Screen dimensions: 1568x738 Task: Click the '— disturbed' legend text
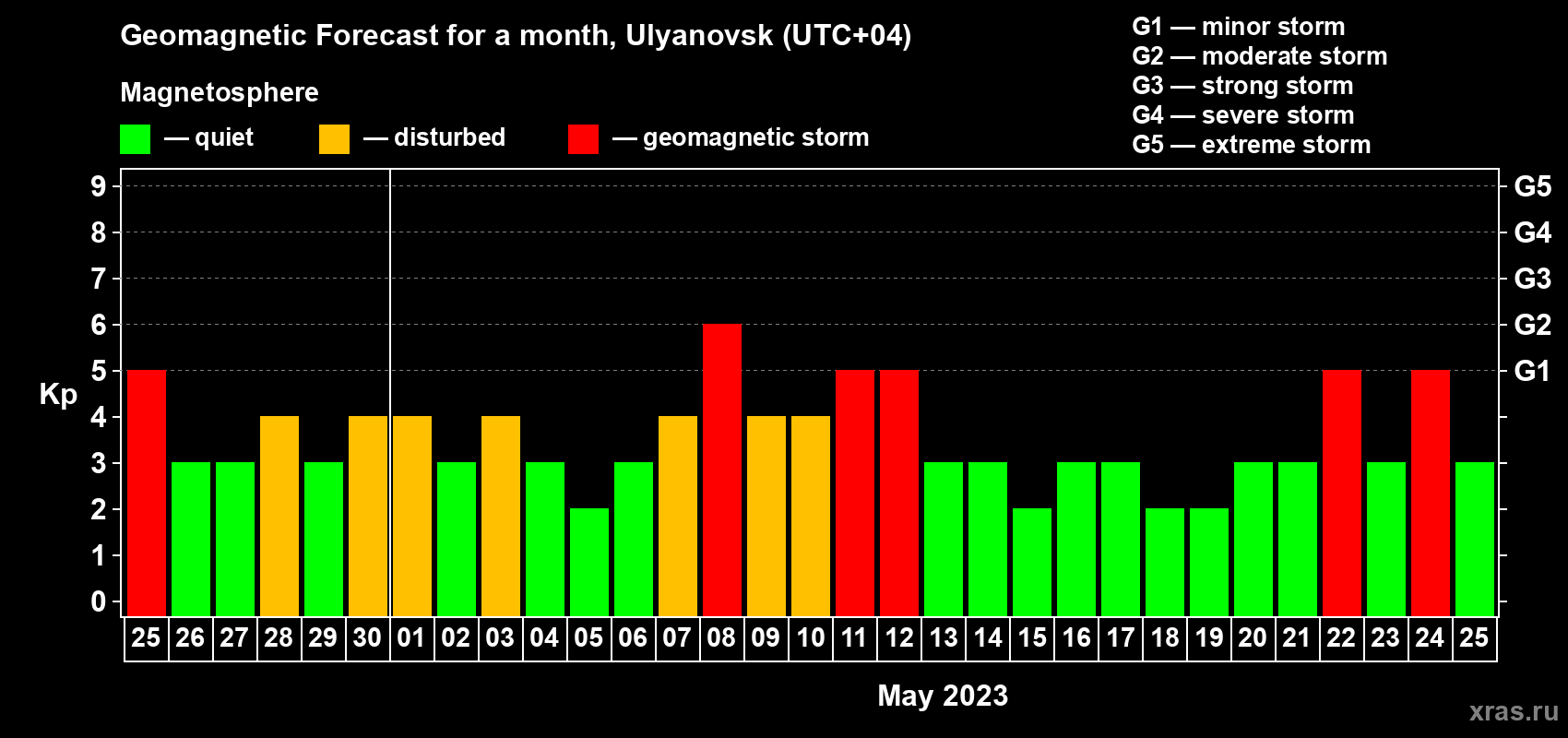(x=434, y=137)
